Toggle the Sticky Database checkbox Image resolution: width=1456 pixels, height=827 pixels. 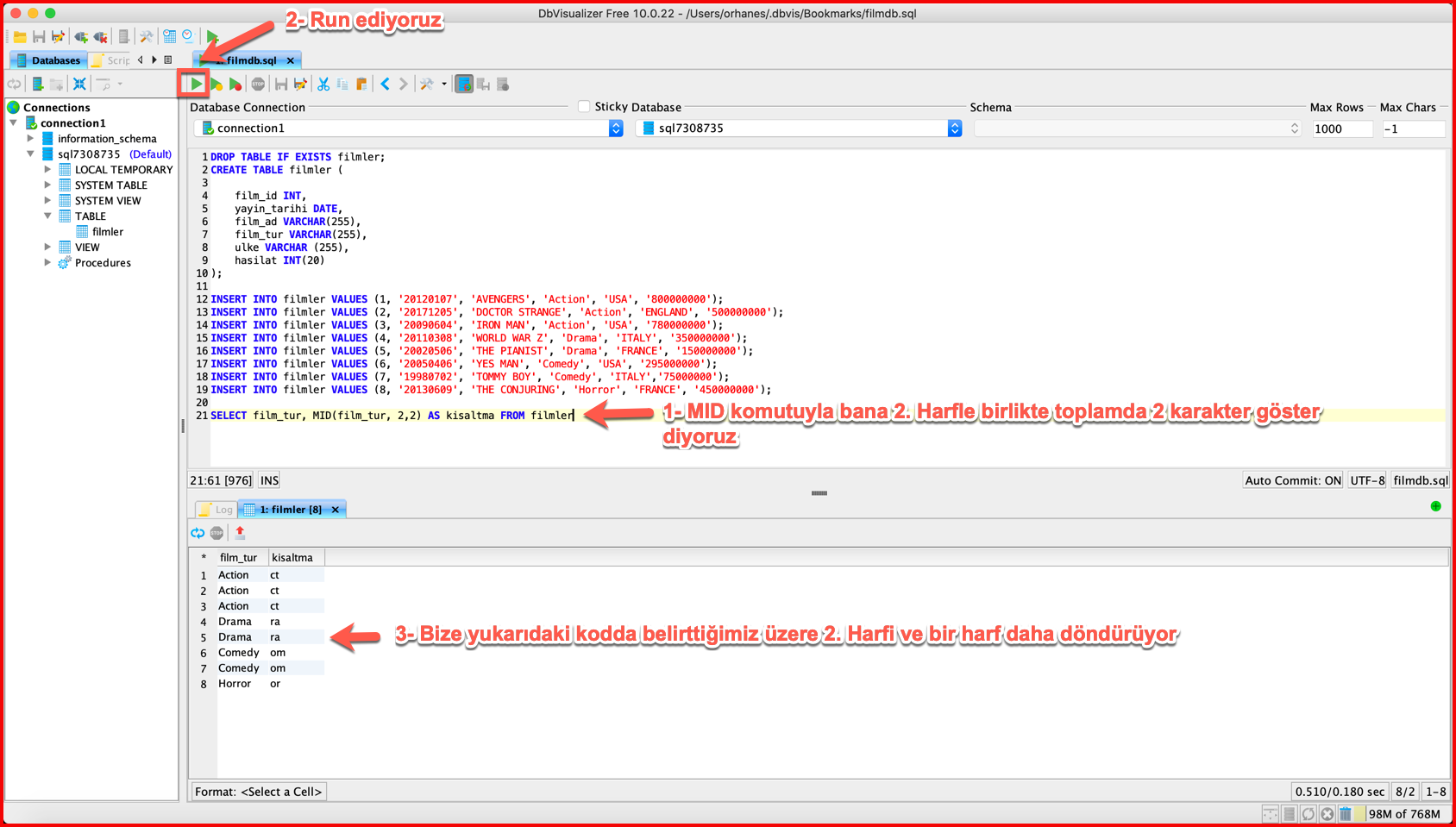[584, 107]
